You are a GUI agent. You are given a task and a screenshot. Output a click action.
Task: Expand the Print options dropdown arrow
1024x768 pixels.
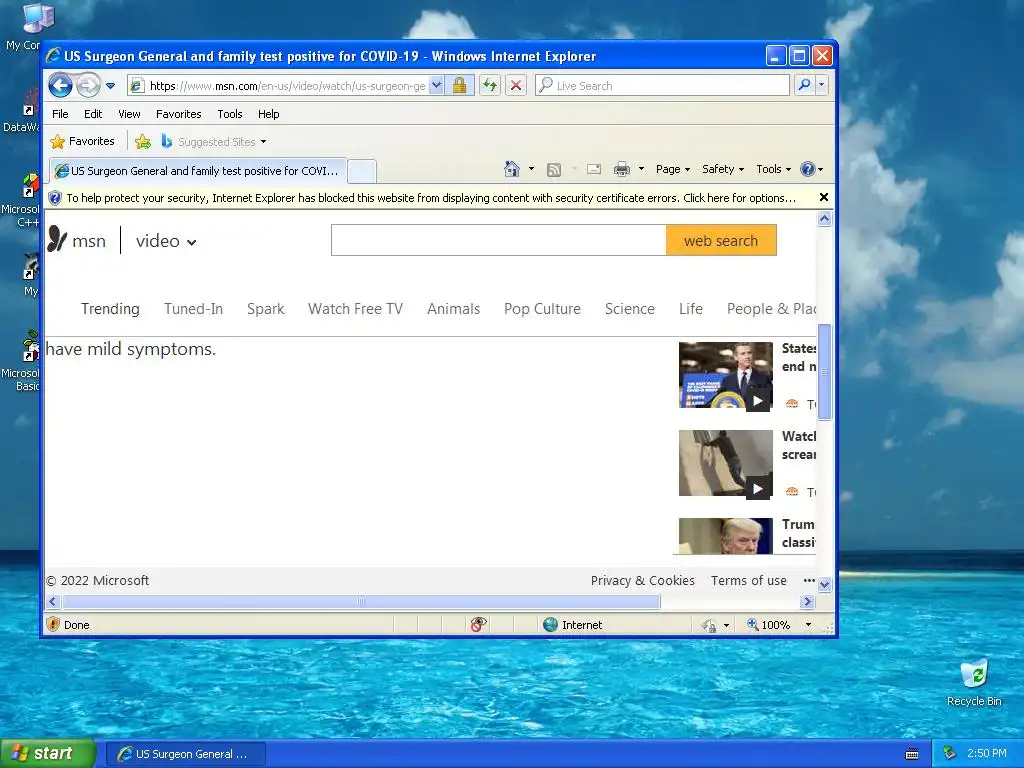[x=641, y=169]
